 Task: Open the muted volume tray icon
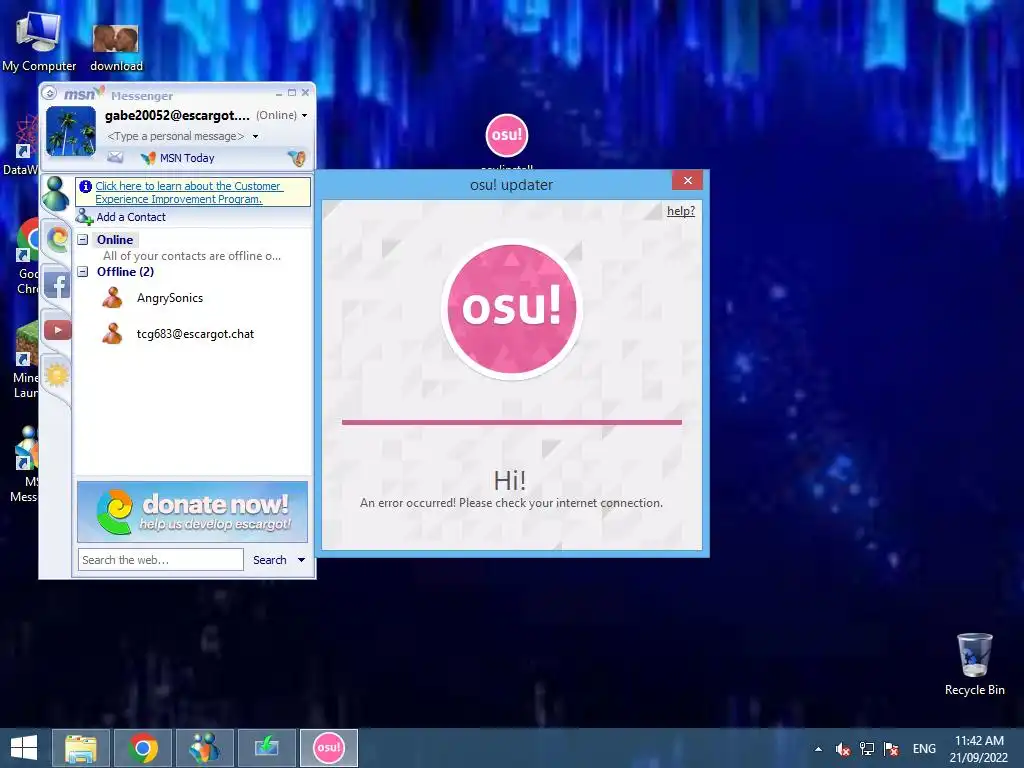pos(842,749)
